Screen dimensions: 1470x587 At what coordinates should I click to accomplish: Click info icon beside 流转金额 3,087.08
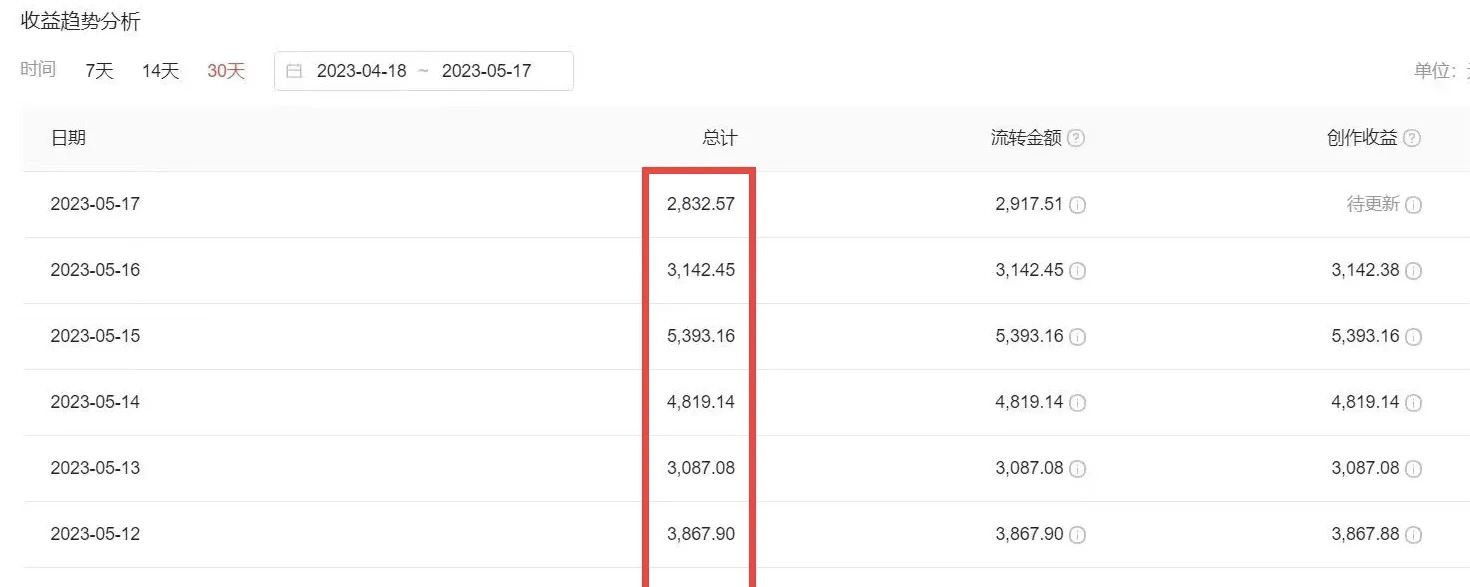1078,469
